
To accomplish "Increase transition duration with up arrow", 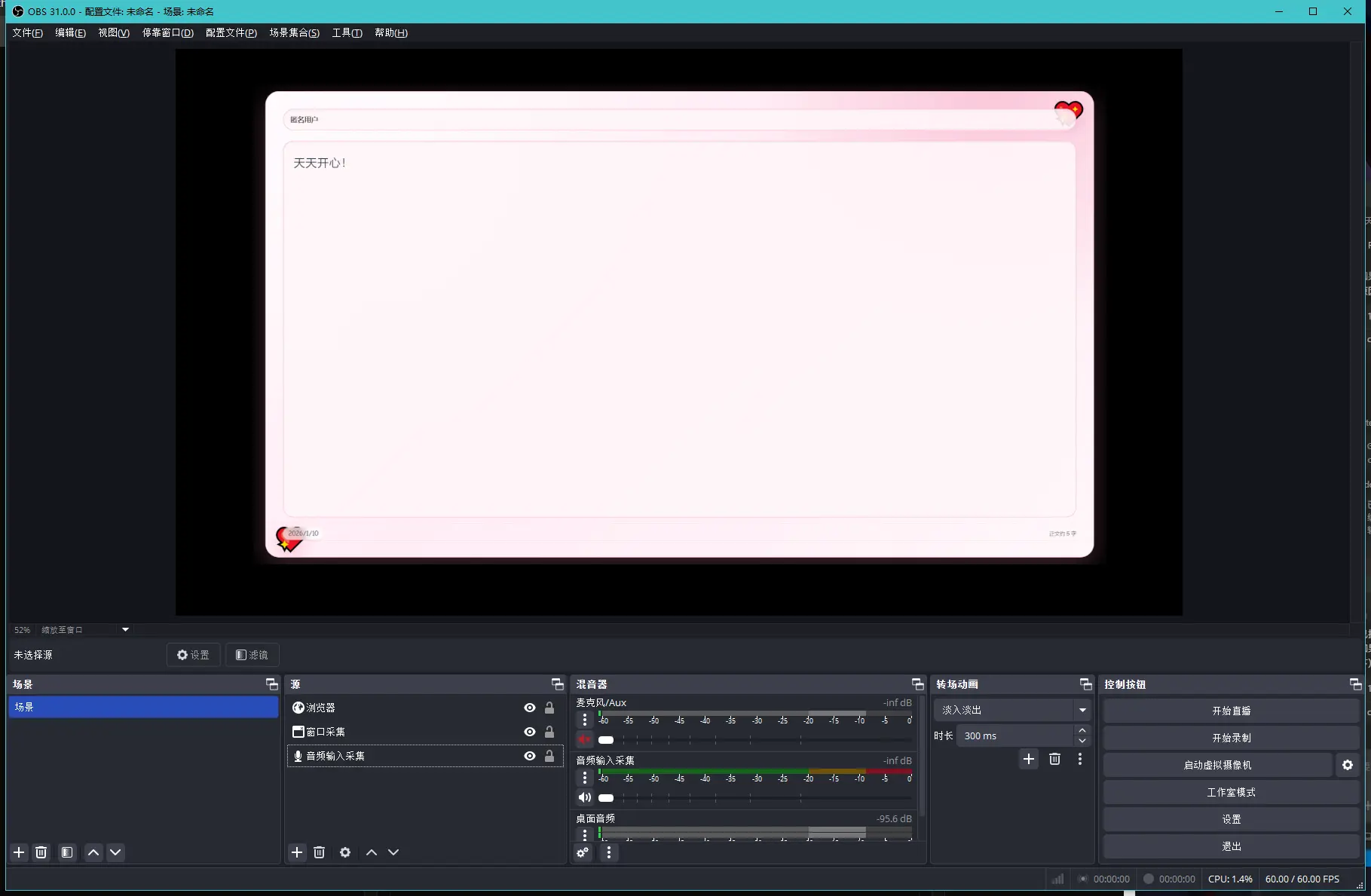I will click(1082, 730).
